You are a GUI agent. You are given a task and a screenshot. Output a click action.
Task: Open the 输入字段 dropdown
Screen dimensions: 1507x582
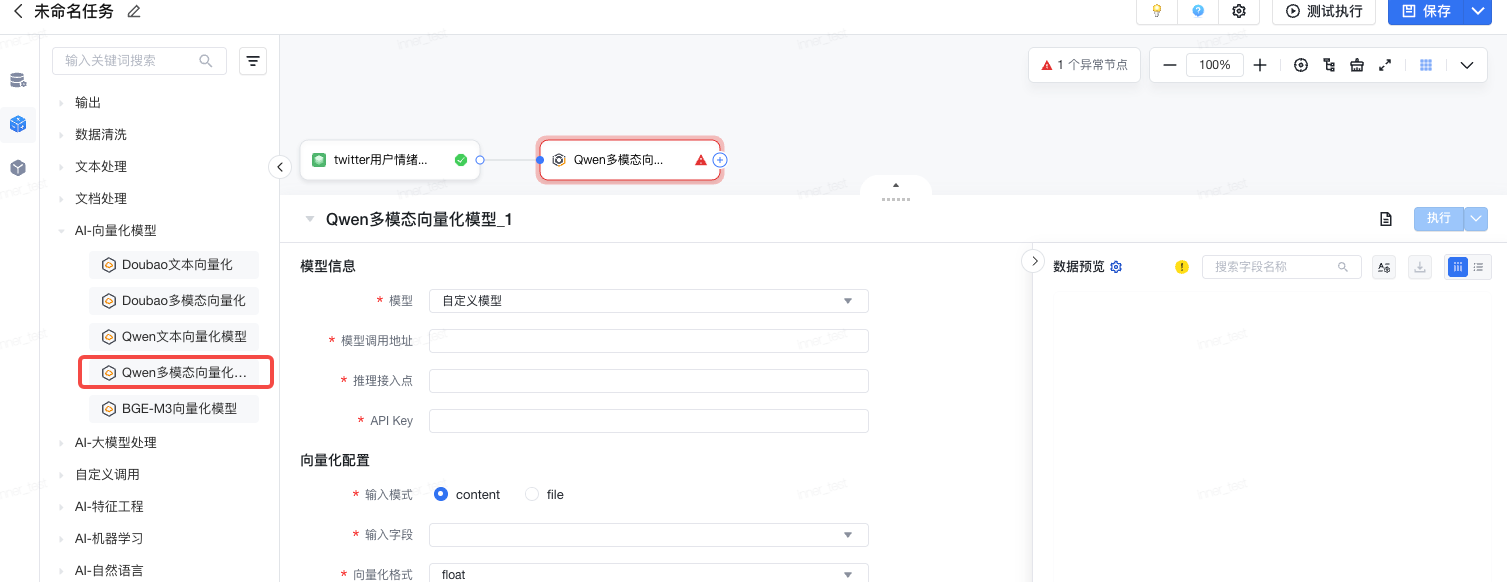click(648, 535)
